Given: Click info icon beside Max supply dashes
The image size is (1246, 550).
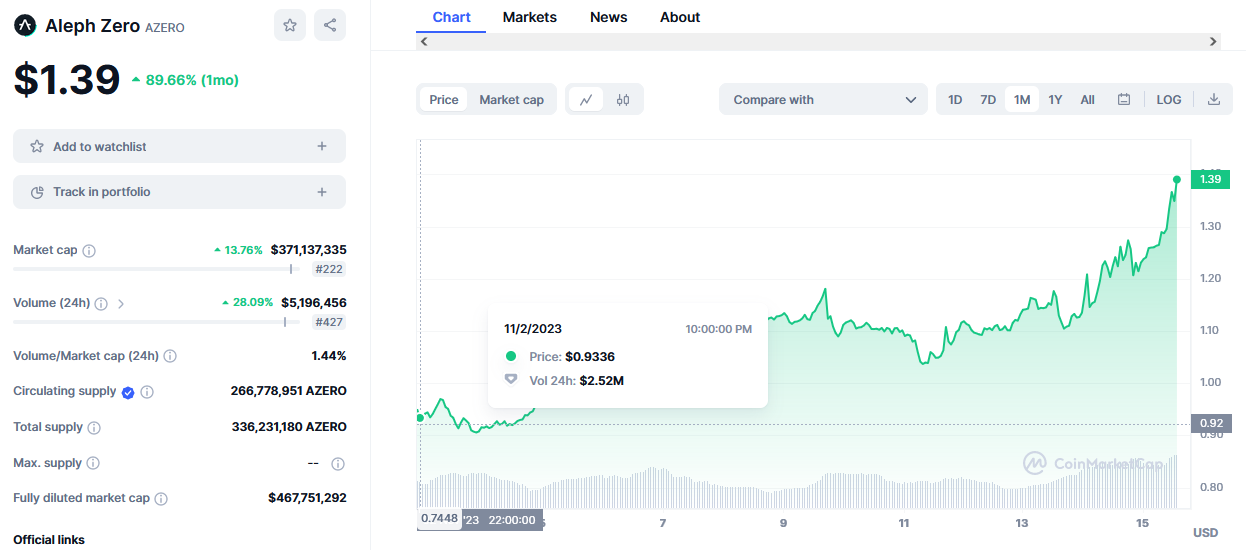Looking at the screenshot, I should (x=338, y=464).
